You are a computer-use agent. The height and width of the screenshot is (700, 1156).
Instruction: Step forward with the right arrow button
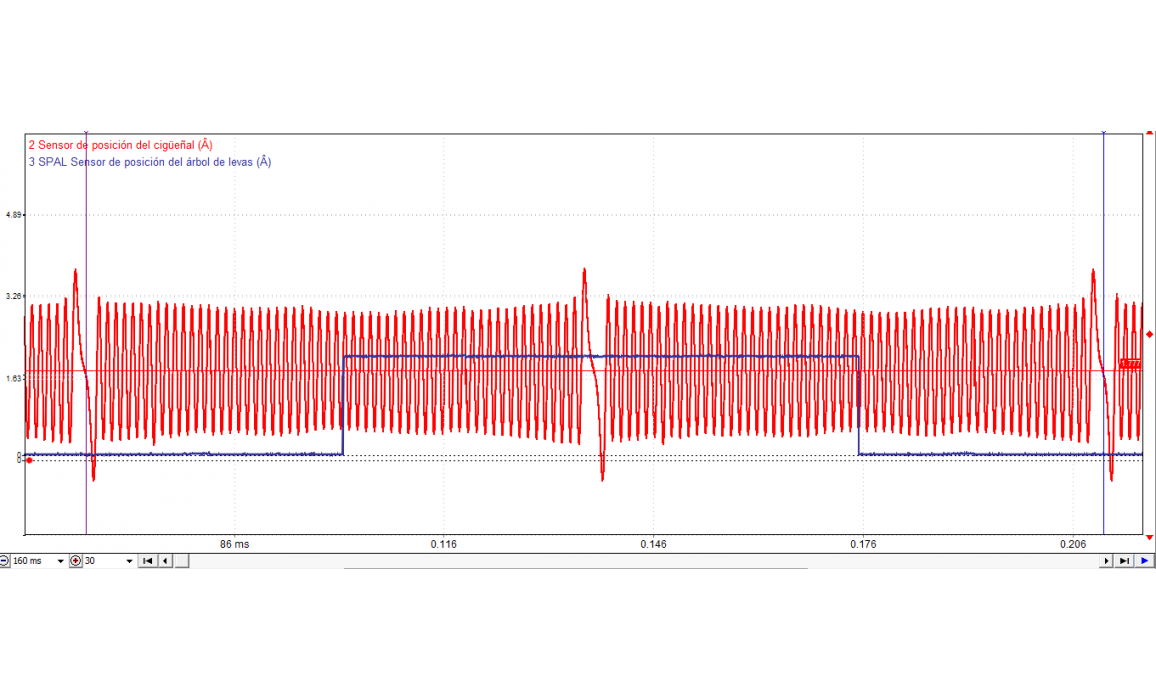1106,561
